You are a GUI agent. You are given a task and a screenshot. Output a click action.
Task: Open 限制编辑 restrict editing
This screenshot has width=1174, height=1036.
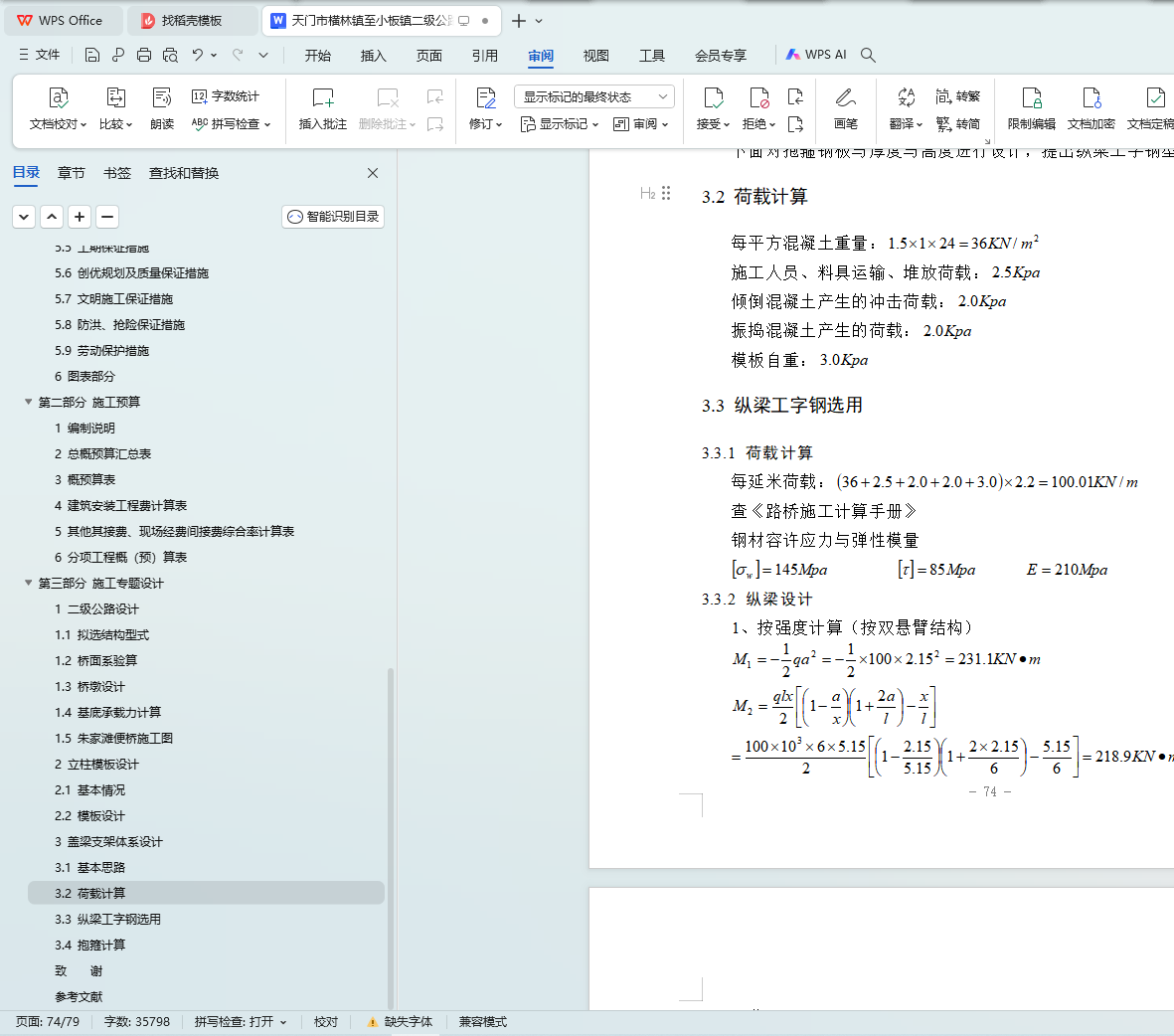click(1032, 108)
